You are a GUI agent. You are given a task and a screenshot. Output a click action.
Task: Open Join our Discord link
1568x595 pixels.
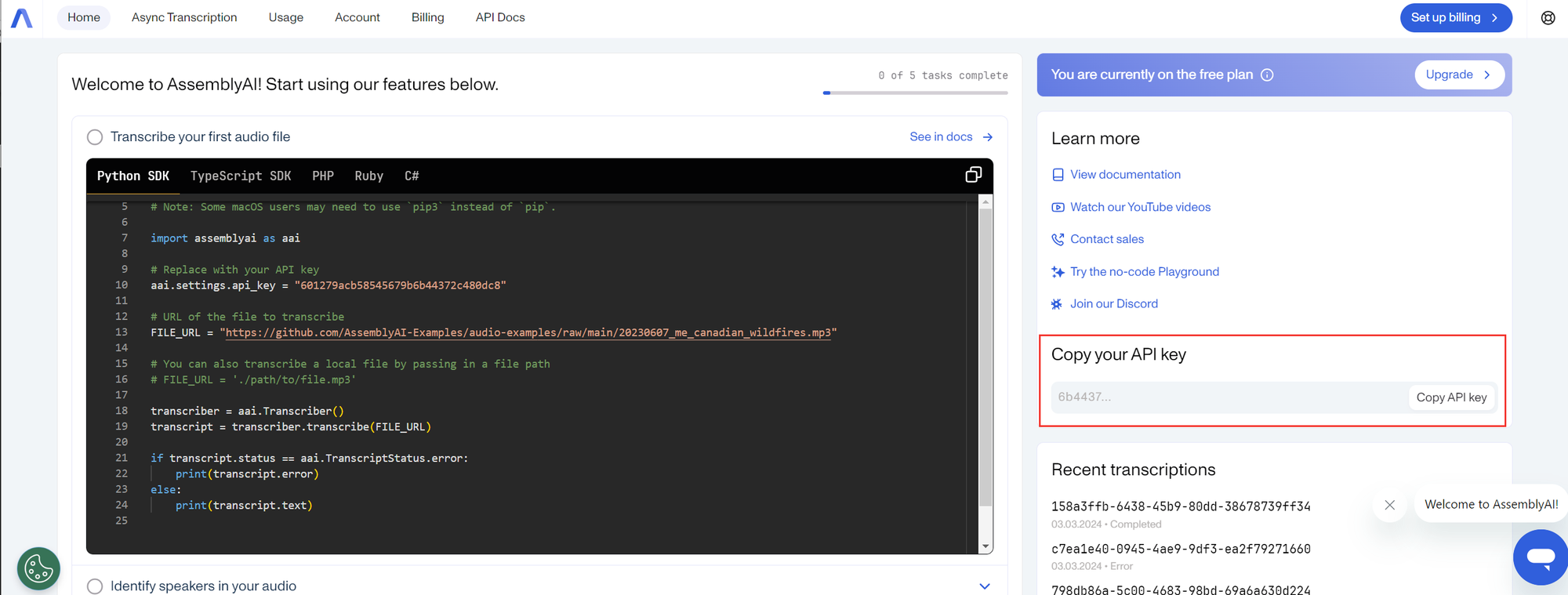coord(1114,304)
